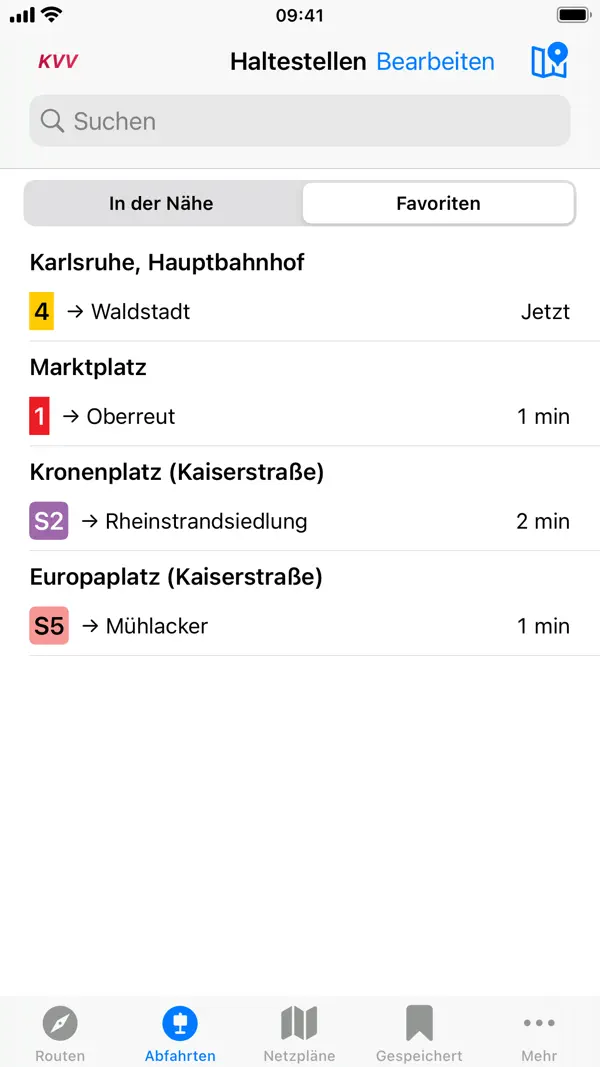Open the map view icon top right

[549, 61]
